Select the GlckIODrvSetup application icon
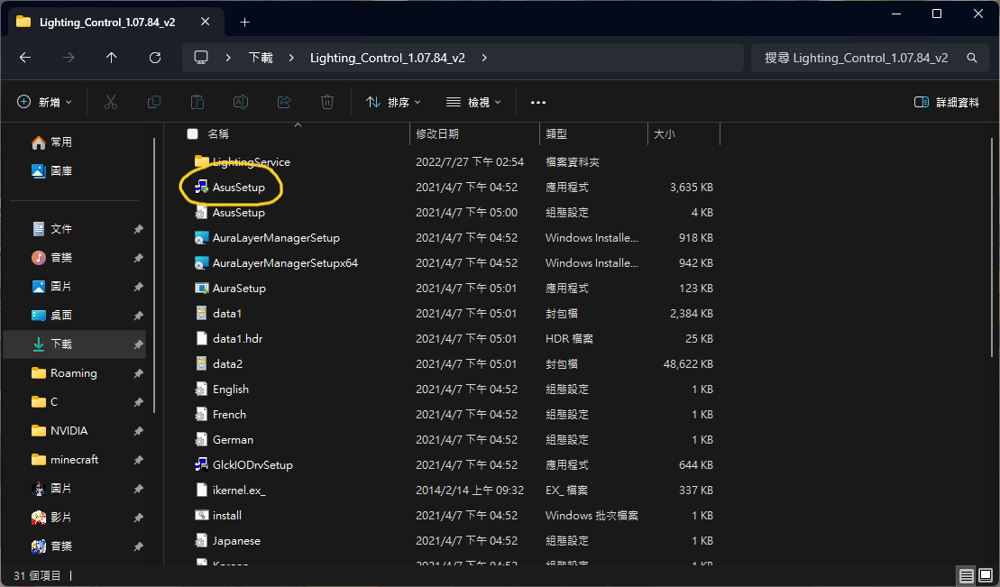This screenshot has width=1000, height=587. [202, 465]
